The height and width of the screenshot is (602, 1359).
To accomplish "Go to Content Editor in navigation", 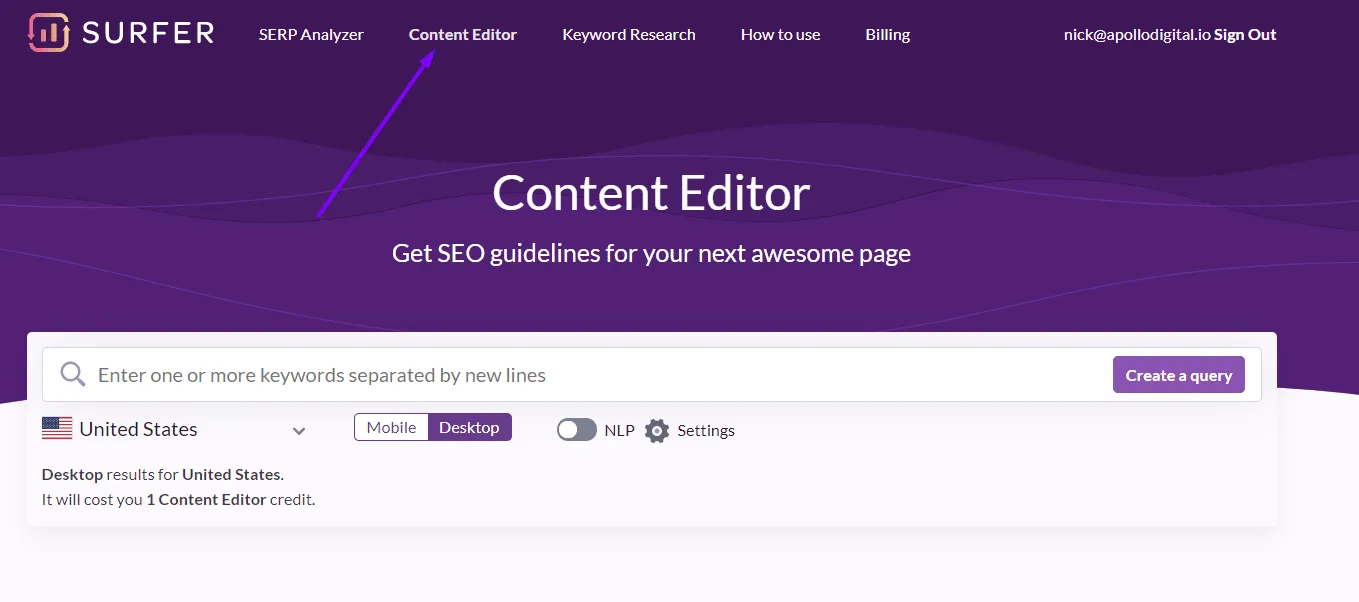I will point(463,35).
